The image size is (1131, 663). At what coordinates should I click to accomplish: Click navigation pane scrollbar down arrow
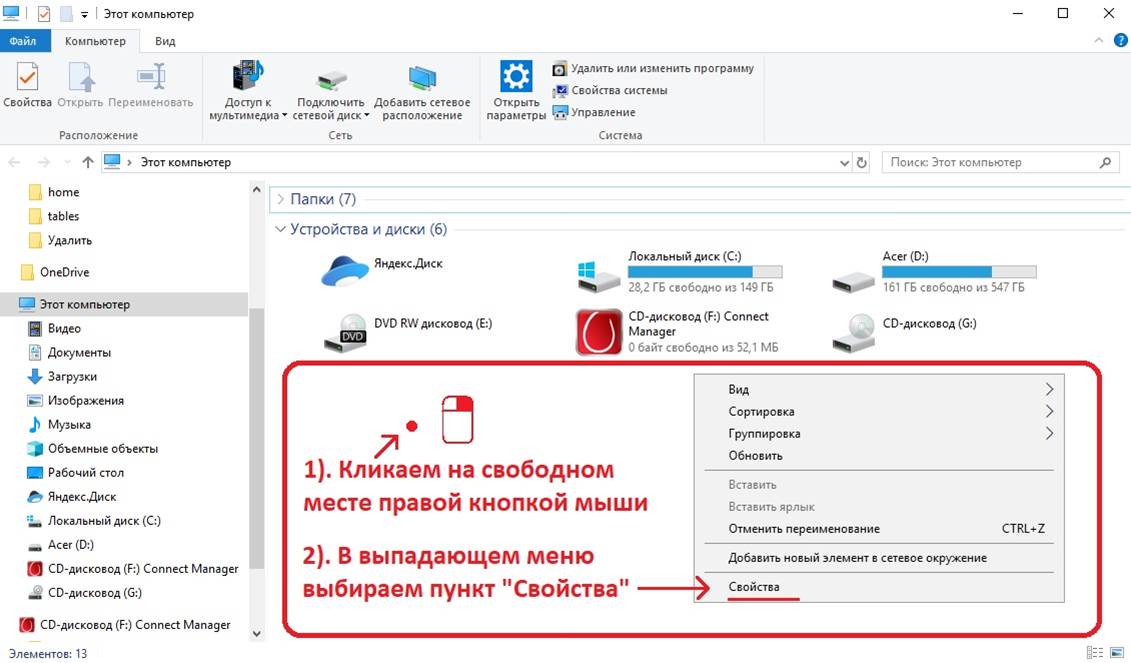click(256, 633)
